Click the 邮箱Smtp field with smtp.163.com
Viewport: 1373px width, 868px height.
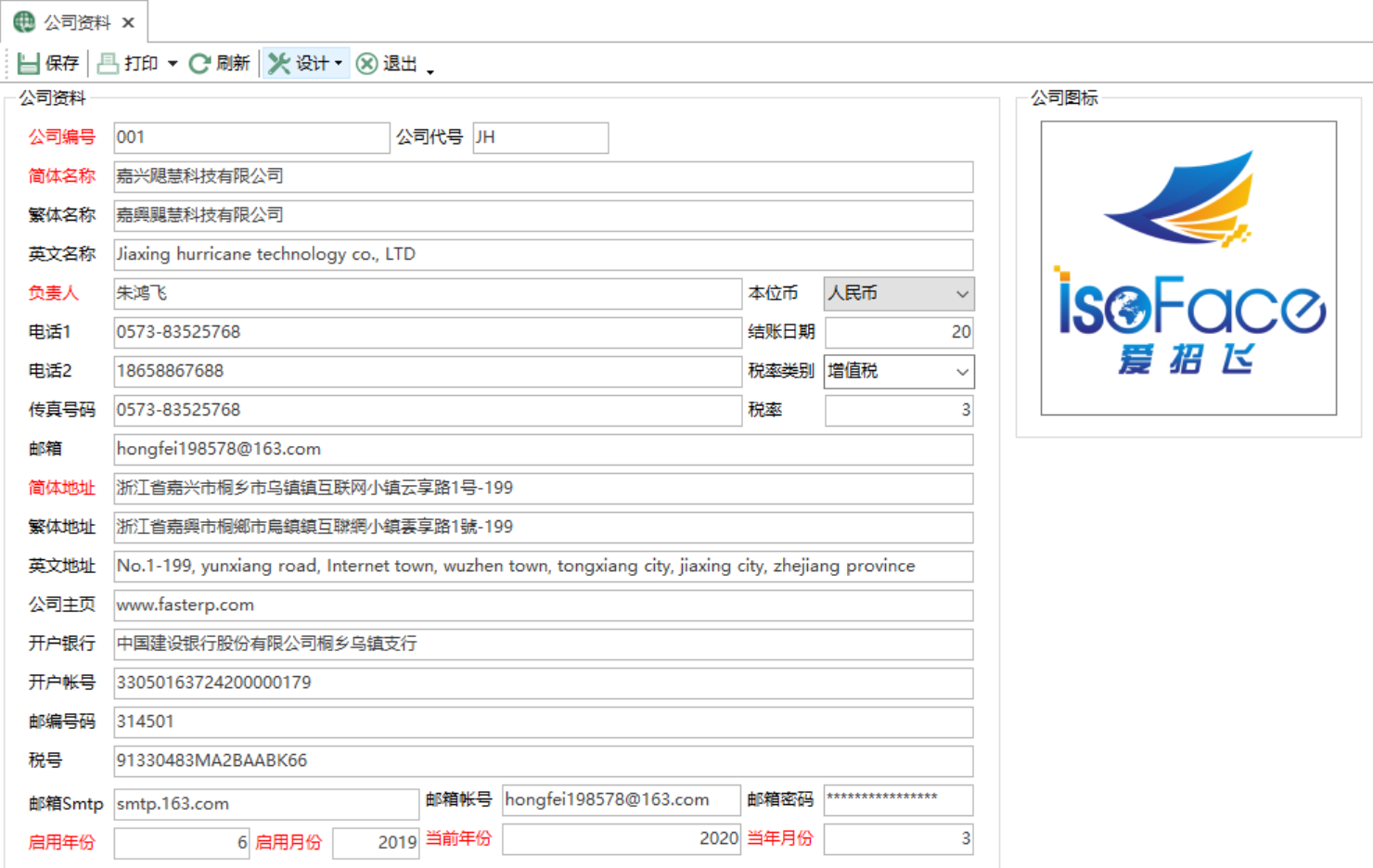click(x=266, y=804)
